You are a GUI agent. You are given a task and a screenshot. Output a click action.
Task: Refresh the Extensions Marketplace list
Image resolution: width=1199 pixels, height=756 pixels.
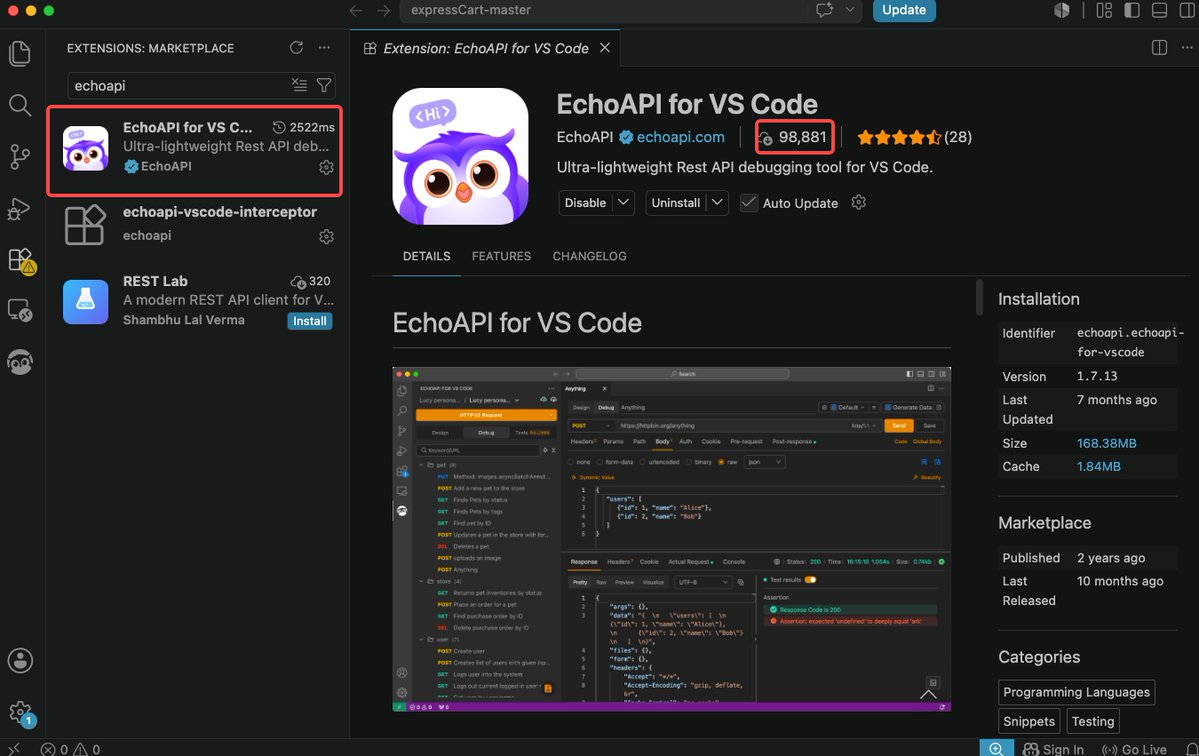click(x=296, y=47)
